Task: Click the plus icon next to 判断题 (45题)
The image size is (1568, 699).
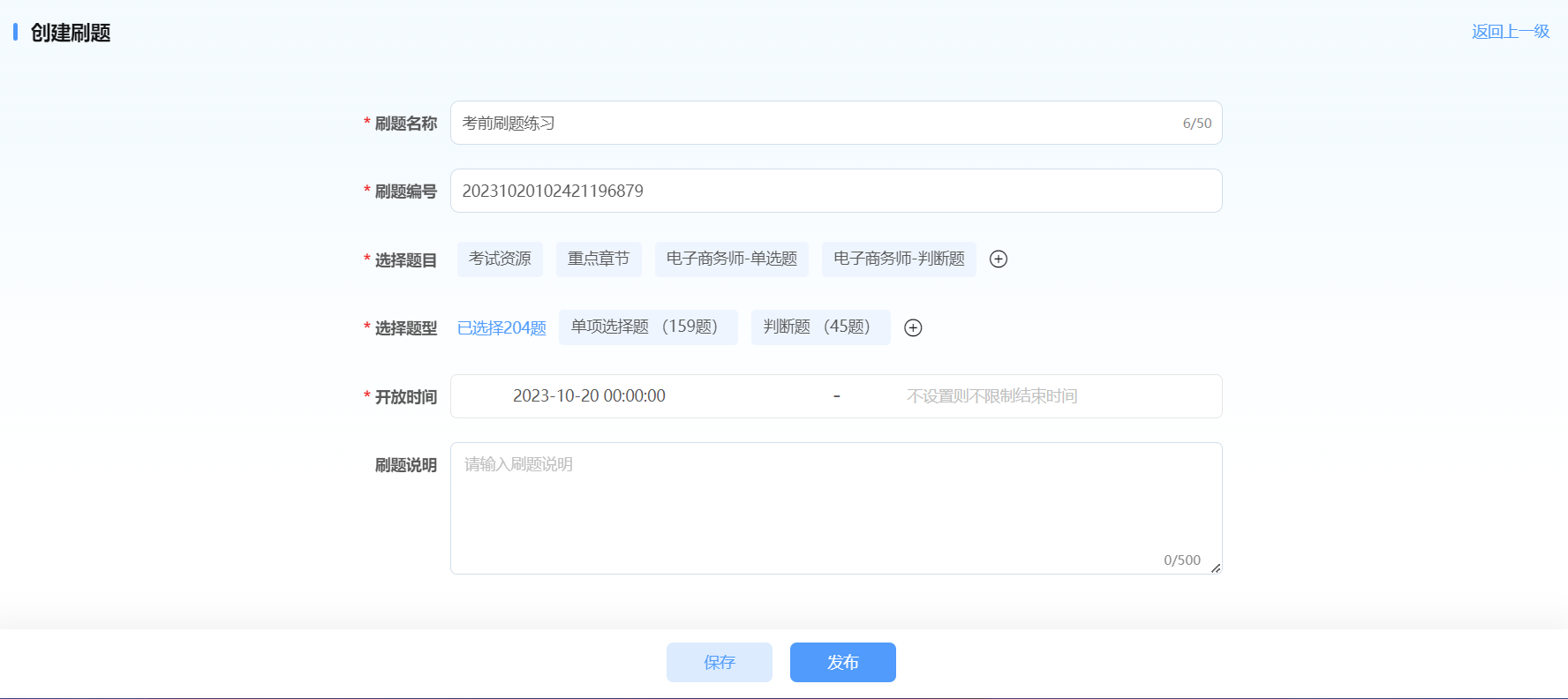Action: coord(913,327)
